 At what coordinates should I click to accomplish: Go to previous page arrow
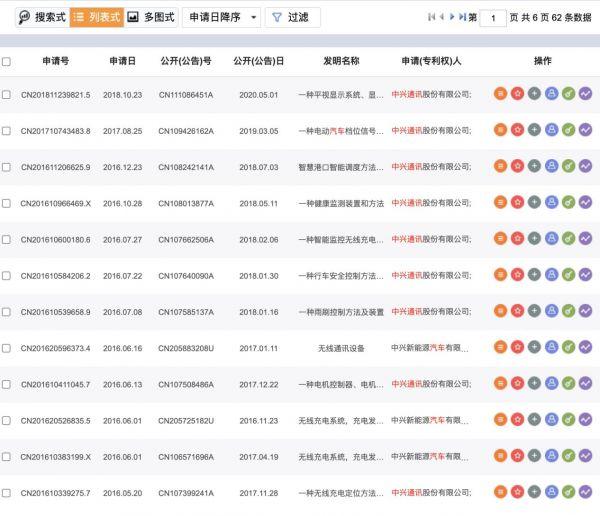click(x=442, y=17)
